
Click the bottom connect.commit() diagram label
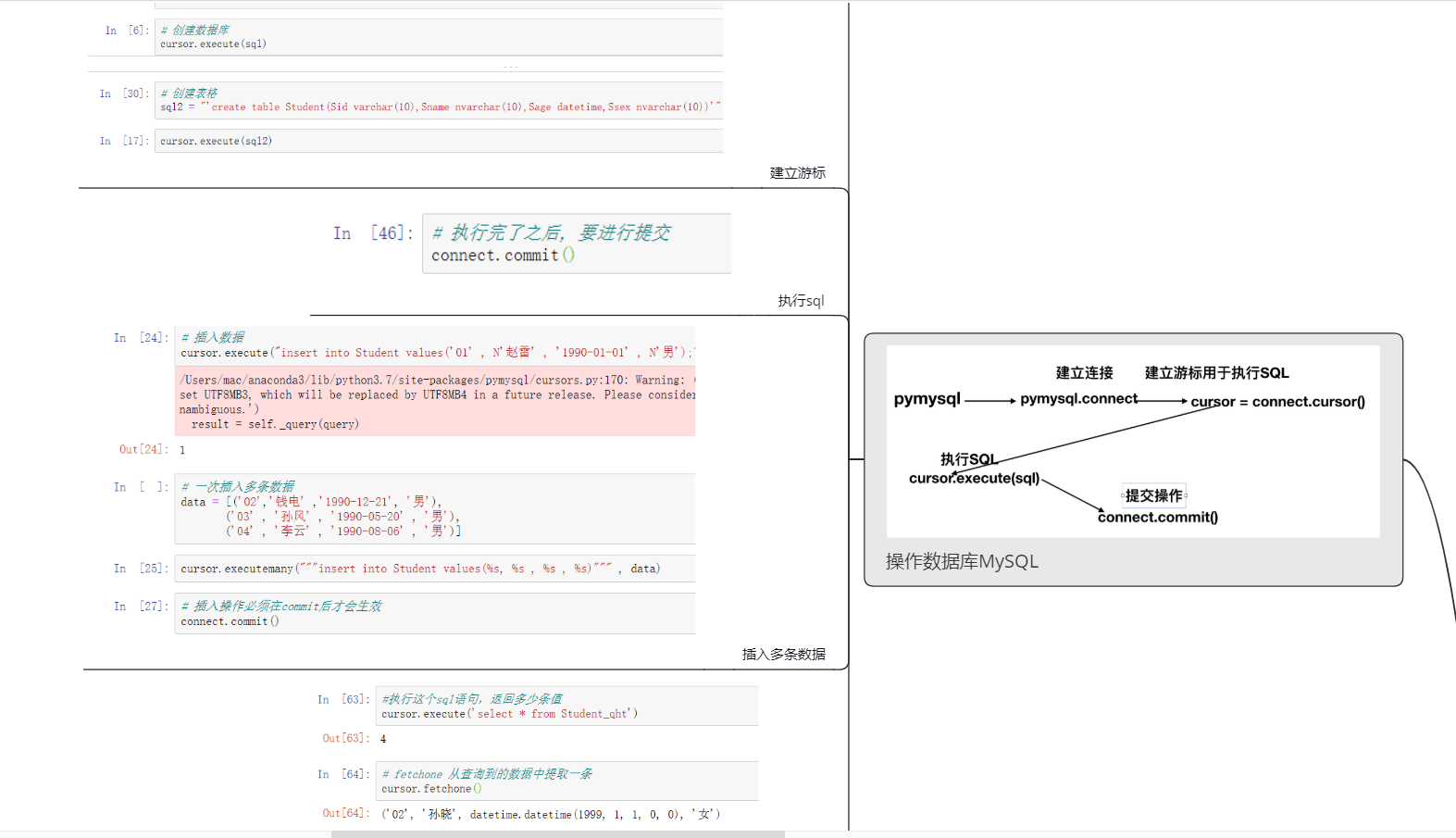tap(1157, 518)
